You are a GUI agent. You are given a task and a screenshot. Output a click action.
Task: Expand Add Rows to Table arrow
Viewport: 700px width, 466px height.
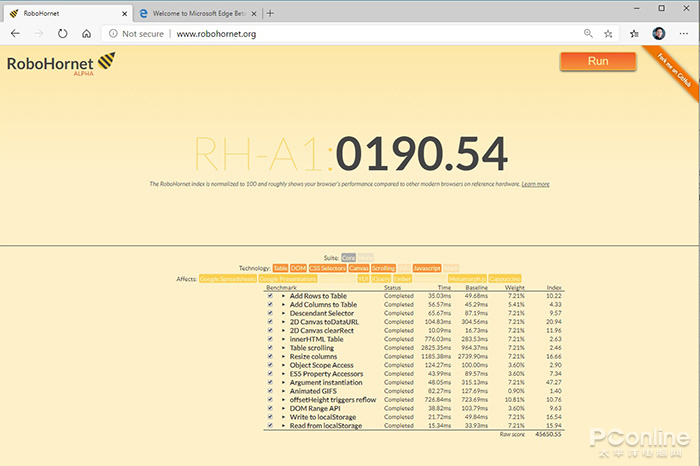[x=283, y=296]
